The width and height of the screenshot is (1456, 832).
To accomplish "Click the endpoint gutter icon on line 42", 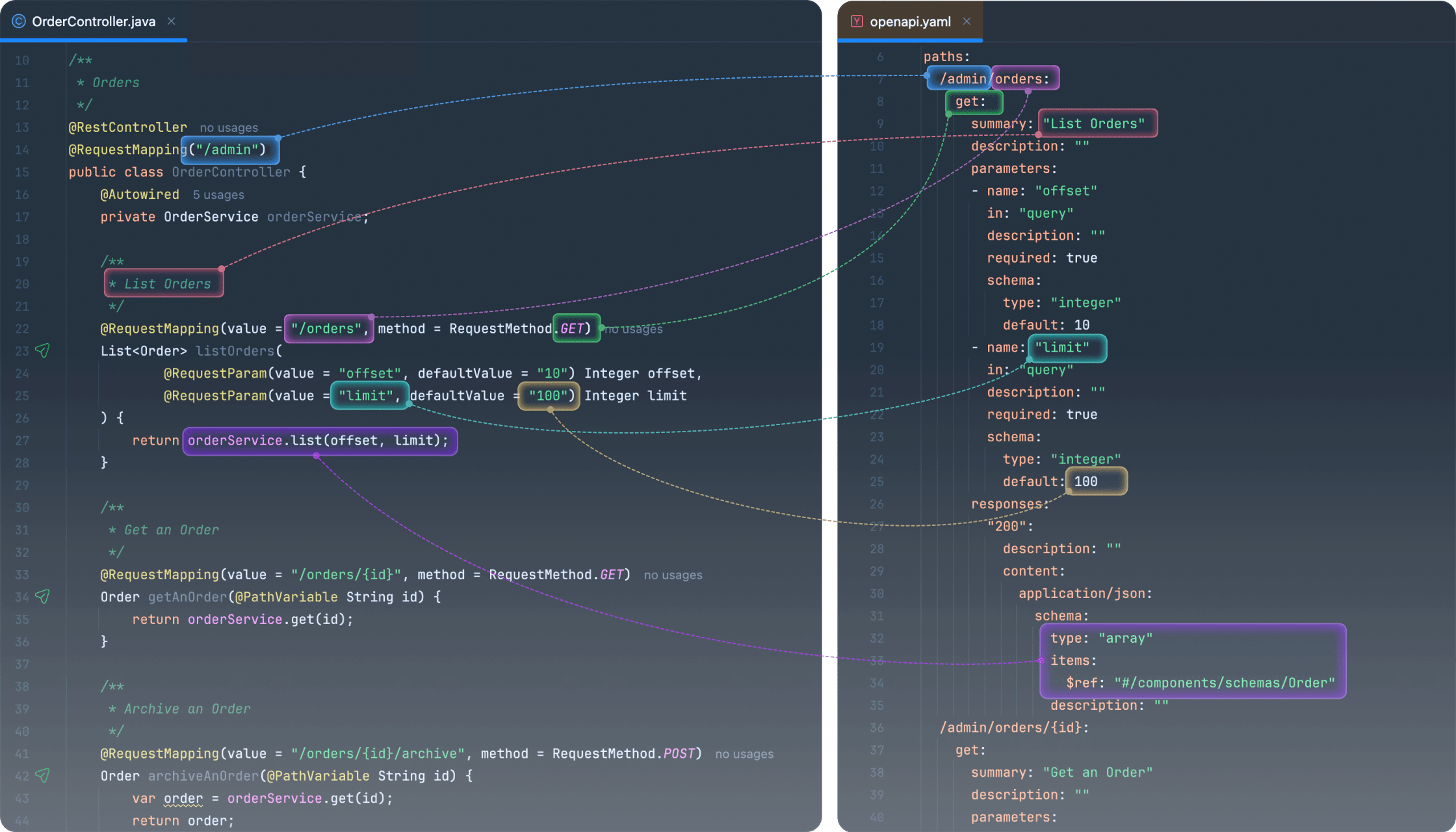I will point(42,775).
